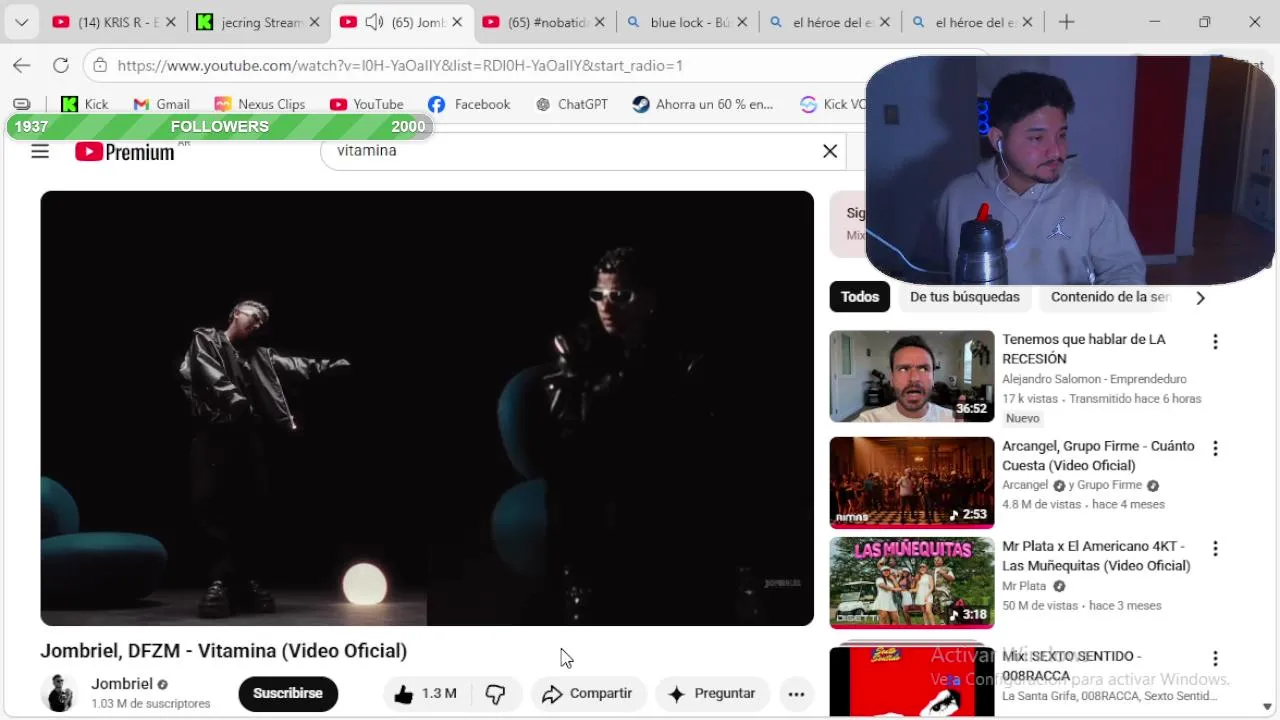The height and width of the screenshot is (720, 1280).
Task: Open the Jombriel channel name link
Action: click(122, 684)
